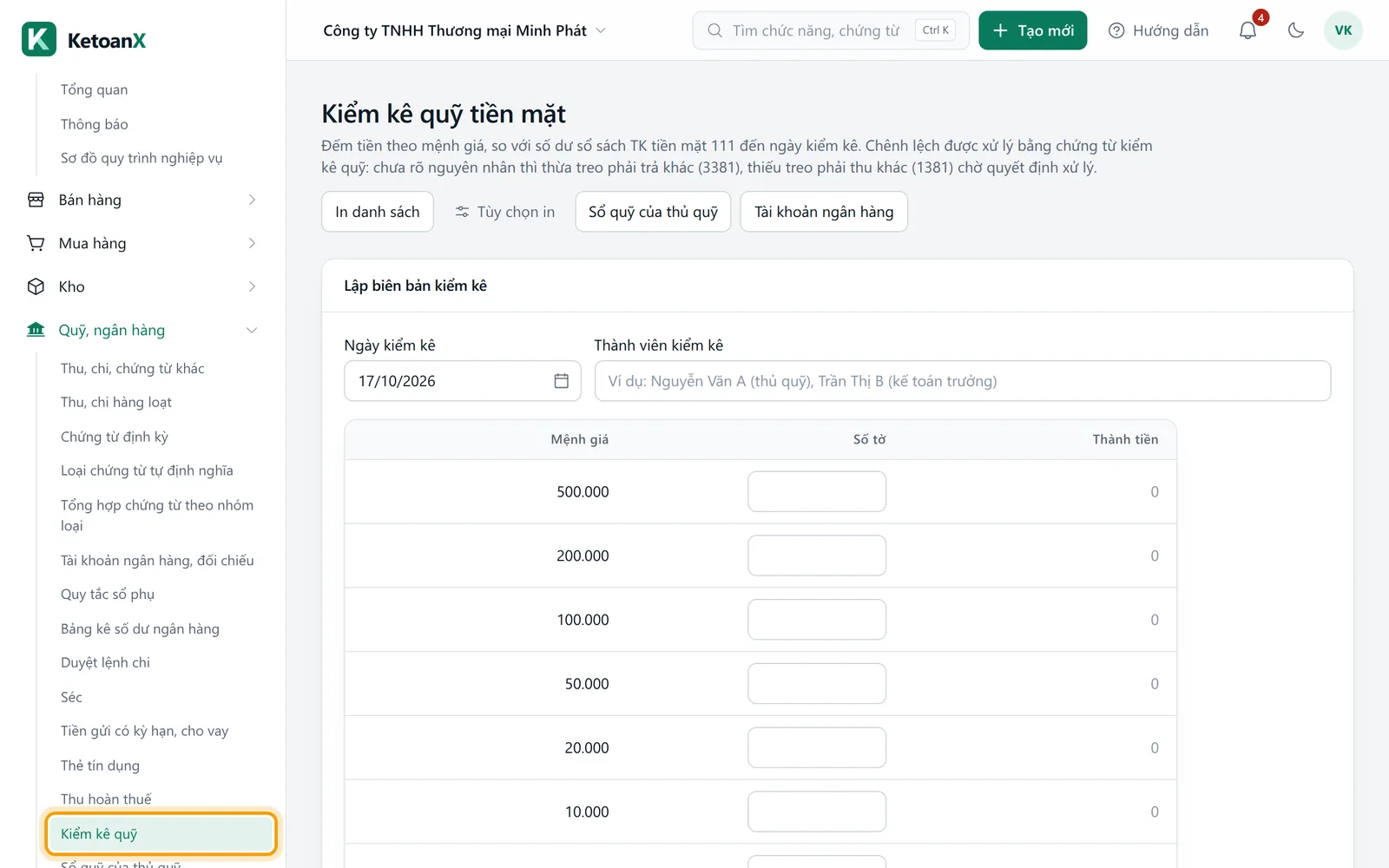This screenshot has height=868, width=1389.
Task: Click the Tạo mới button
Action: pos(1032,30)
